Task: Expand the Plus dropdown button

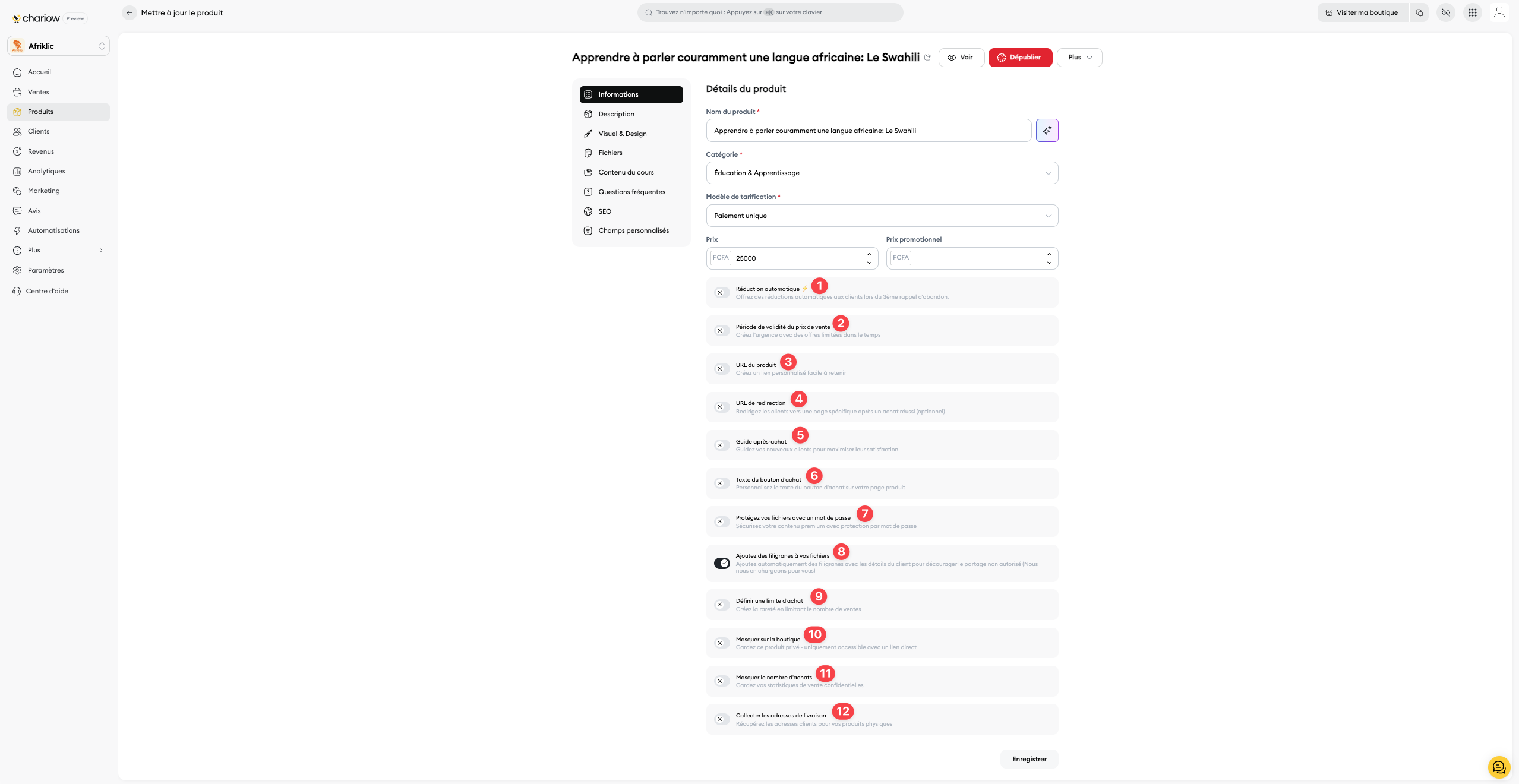Action: click(1079, 58)
